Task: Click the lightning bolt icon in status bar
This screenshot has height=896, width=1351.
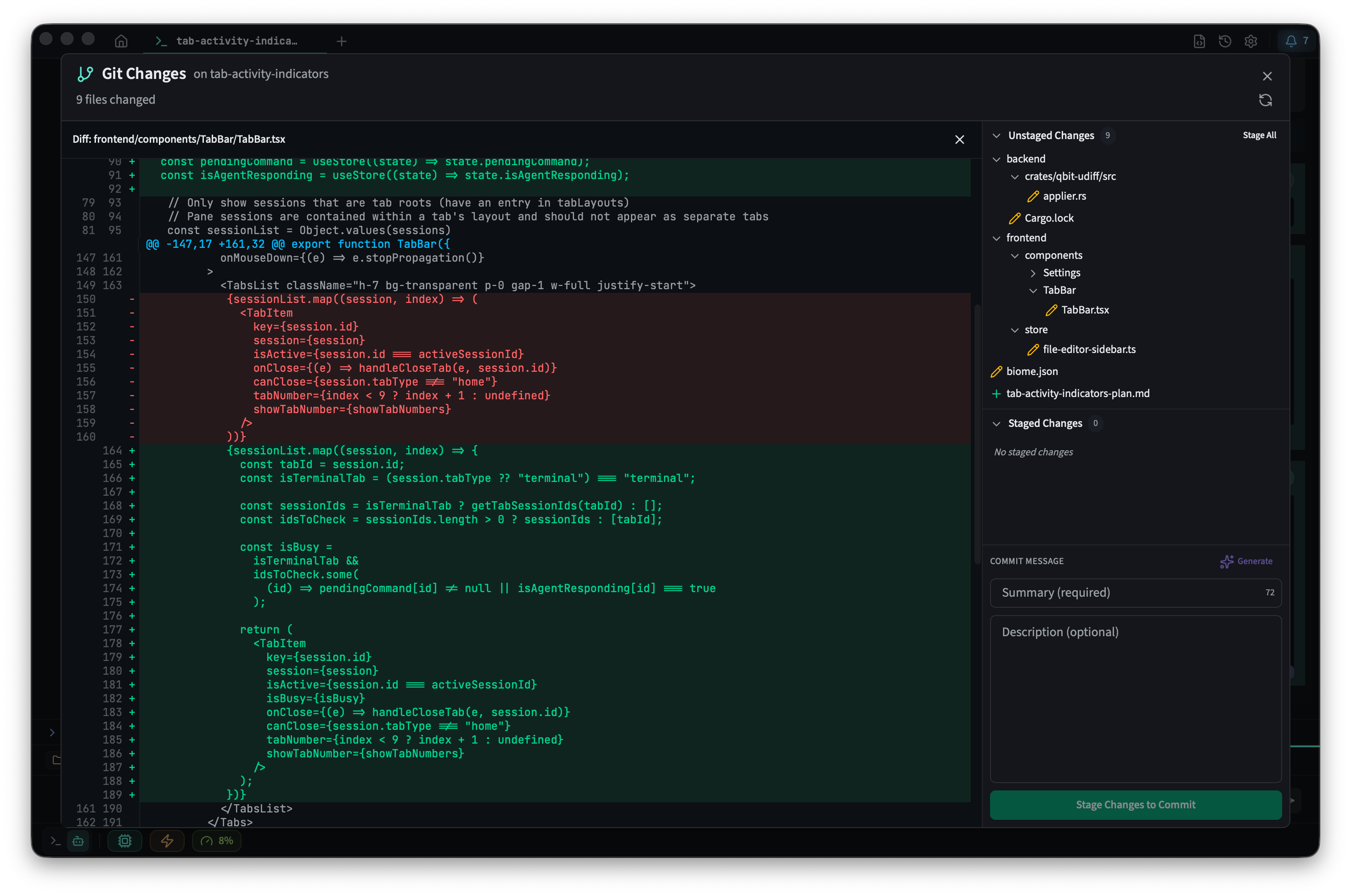Action: [167, 840]
